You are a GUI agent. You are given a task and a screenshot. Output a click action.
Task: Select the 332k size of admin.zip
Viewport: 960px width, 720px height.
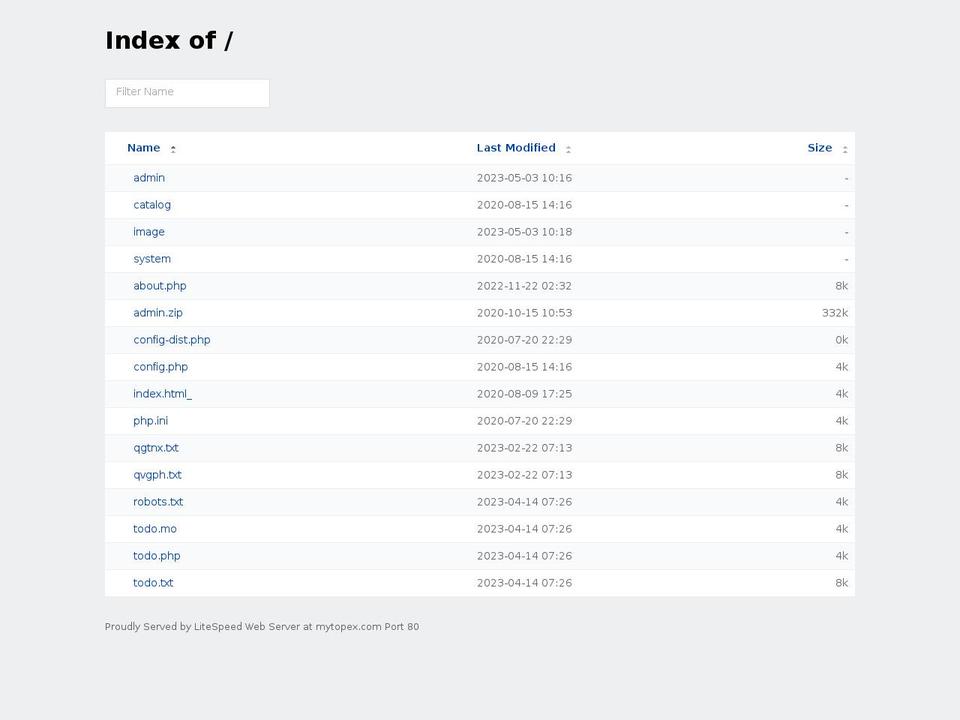pos(834,312)
